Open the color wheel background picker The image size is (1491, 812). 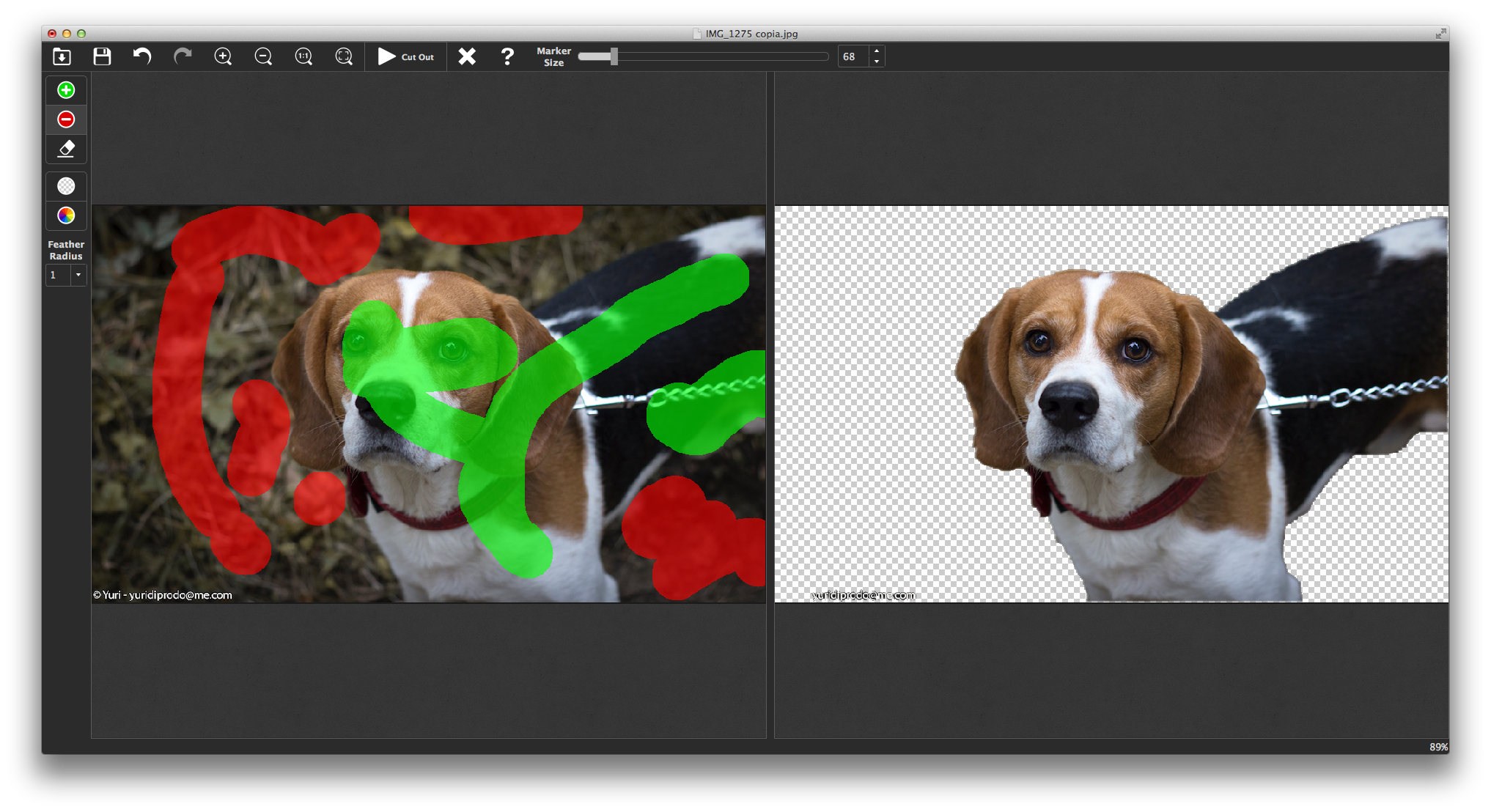pos(66,215)
